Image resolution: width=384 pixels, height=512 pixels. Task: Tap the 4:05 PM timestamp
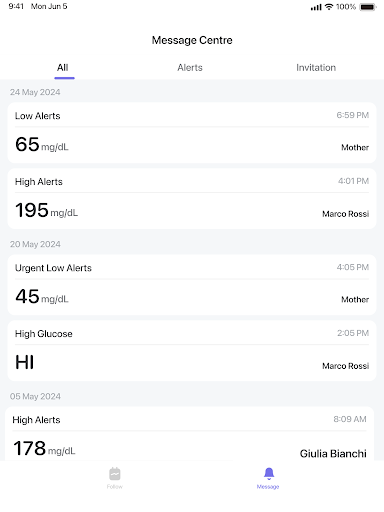[353, 267]
